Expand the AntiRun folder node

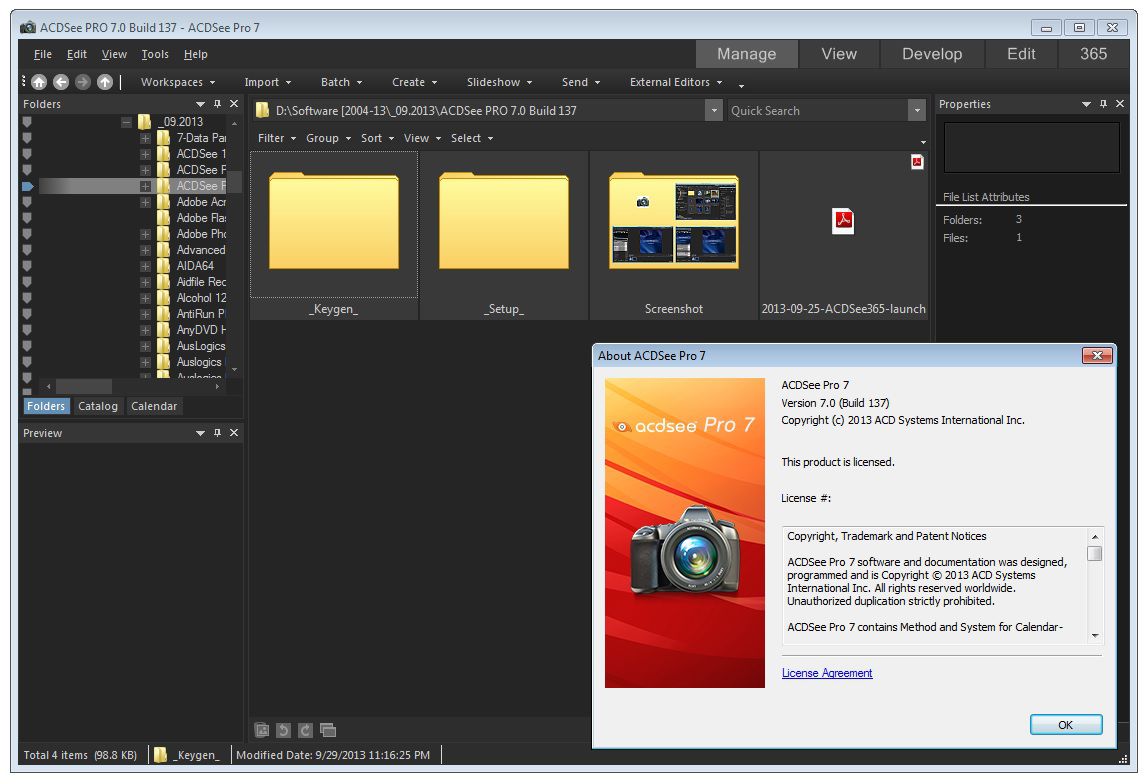145,314
